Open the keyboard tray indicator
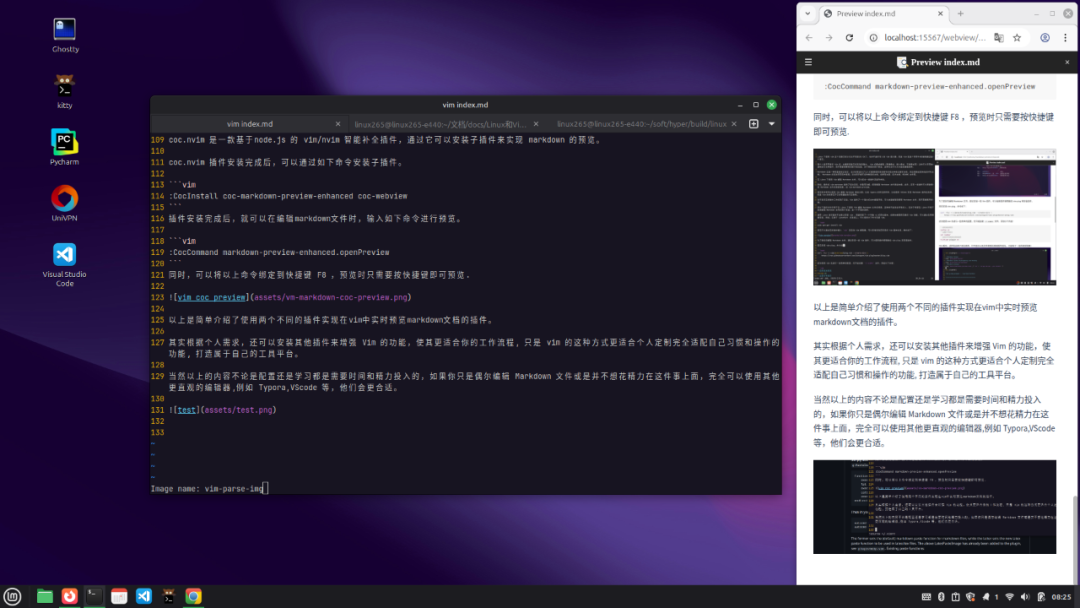The image size is (1080, 608). point(926,597)
